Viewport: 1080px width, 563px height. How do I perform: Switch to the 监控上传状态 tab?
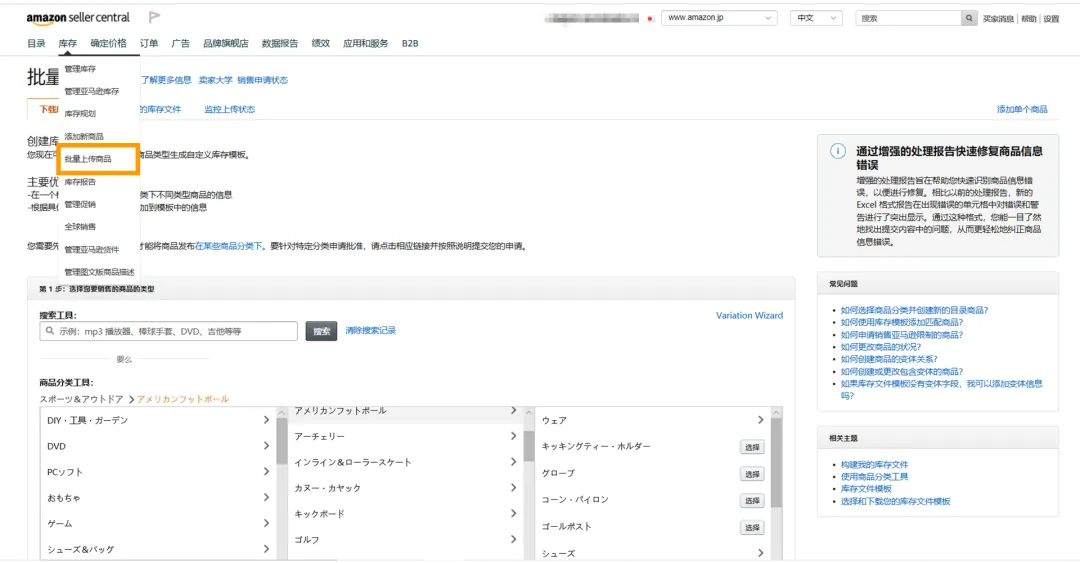[x=229, y=110]
